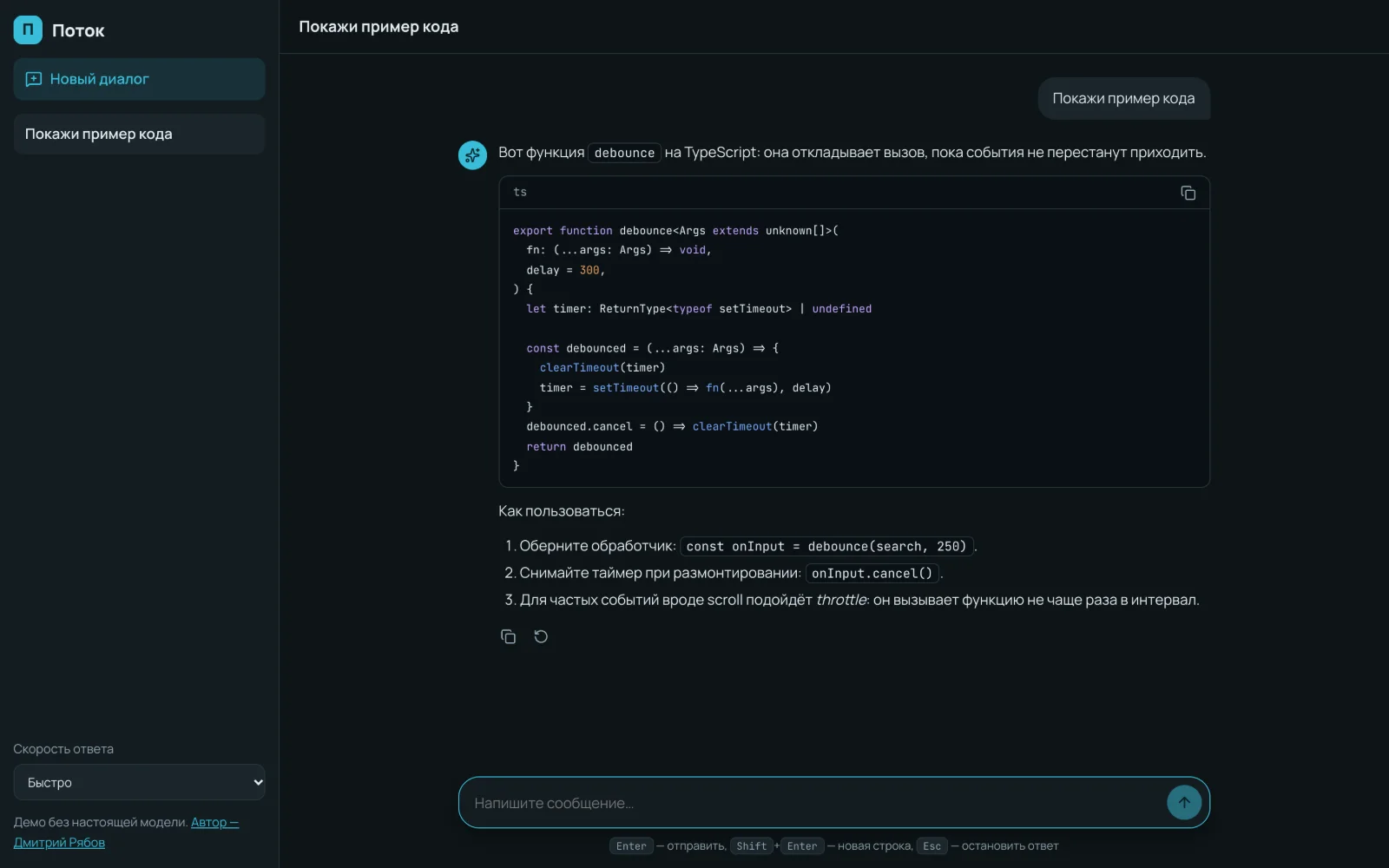Click the Демо без настоящей модели text
Image resolution: width=1389 pixels, height=868 pixels.
[x=100, y=822]
